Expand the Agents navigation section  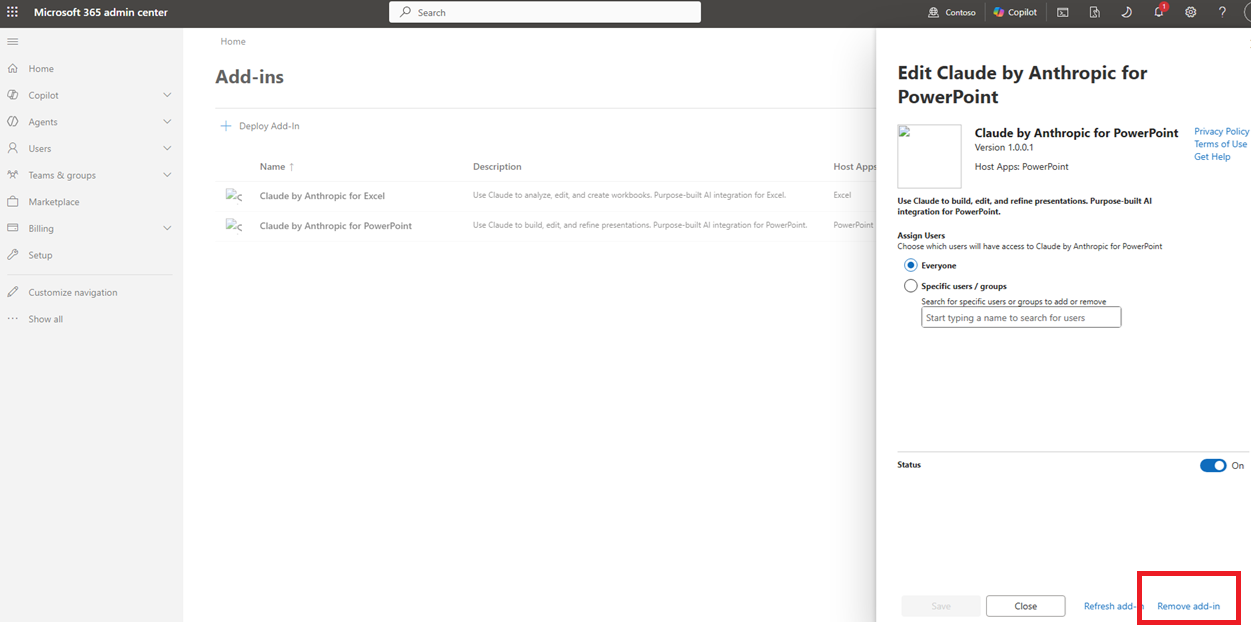click(167, 121)
